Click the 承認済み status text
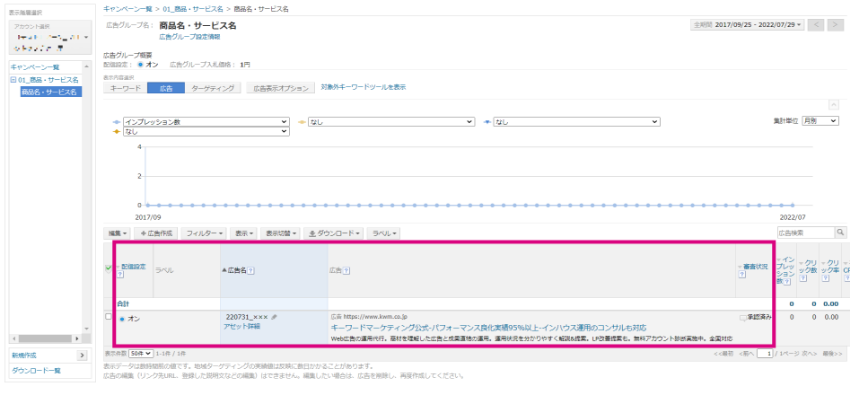Image resolution: width=850 pixels, height=394 pixels. coord(760,317)
